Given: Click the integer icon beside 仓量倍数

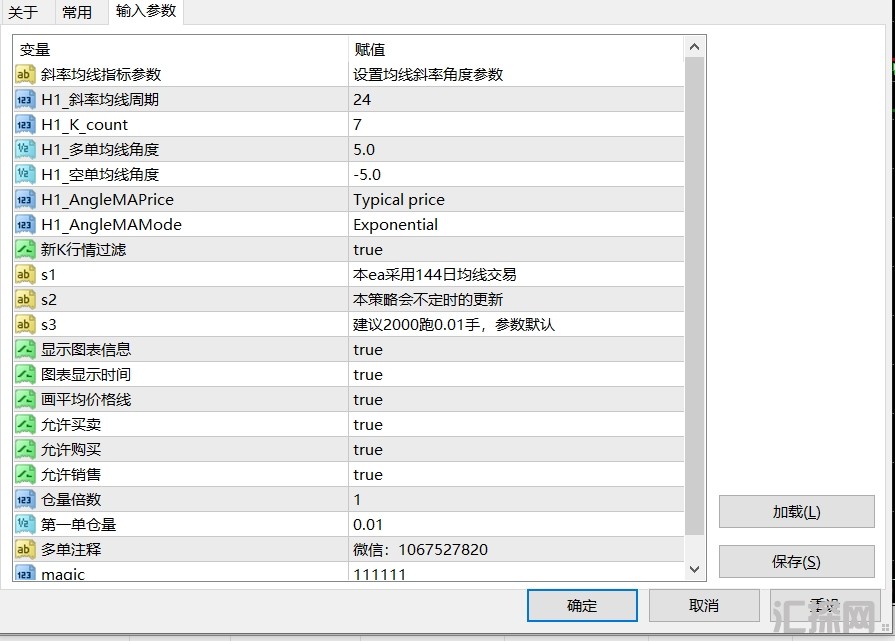Looking at the screenshot, I should [x=26, y=500].
